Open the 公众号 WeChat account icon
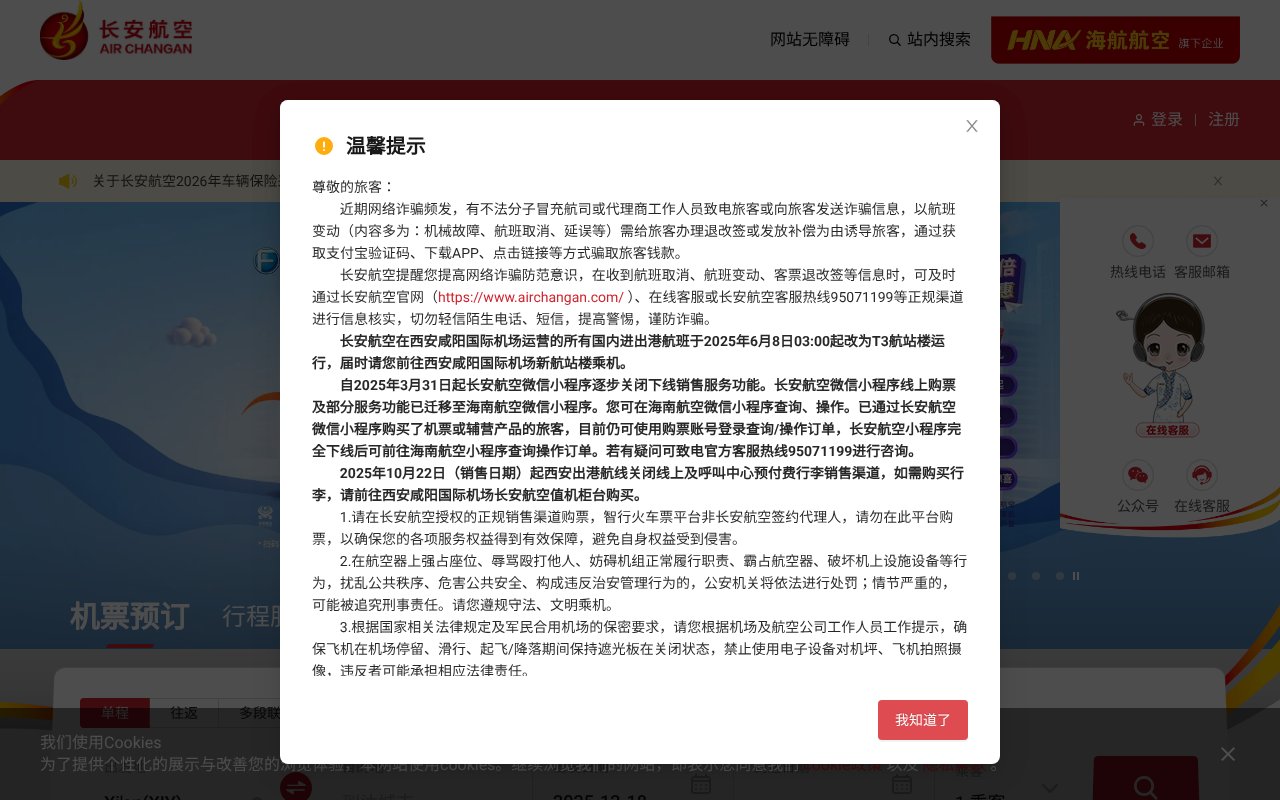The image size is (1280, 800). click(x=1138, y=475)
